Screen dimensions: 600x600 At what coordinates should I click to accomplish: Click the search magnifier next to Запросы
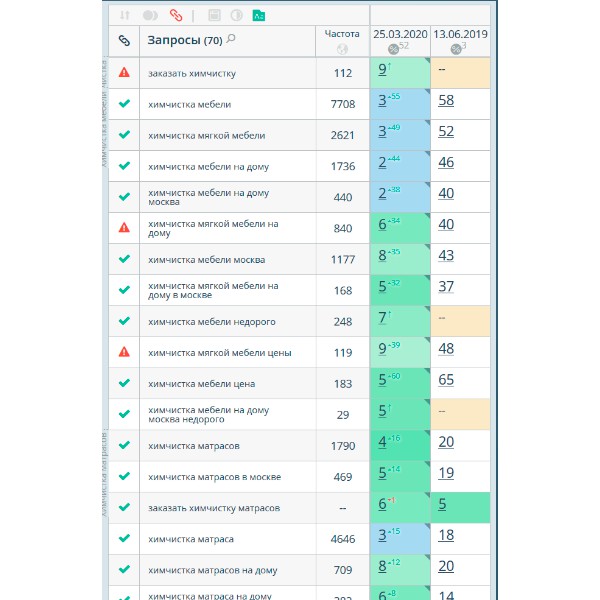231,39
